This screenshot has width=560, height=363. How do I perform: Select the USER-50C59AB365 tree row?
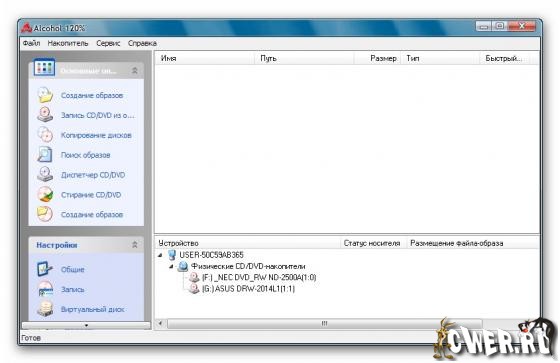[211, 255]
